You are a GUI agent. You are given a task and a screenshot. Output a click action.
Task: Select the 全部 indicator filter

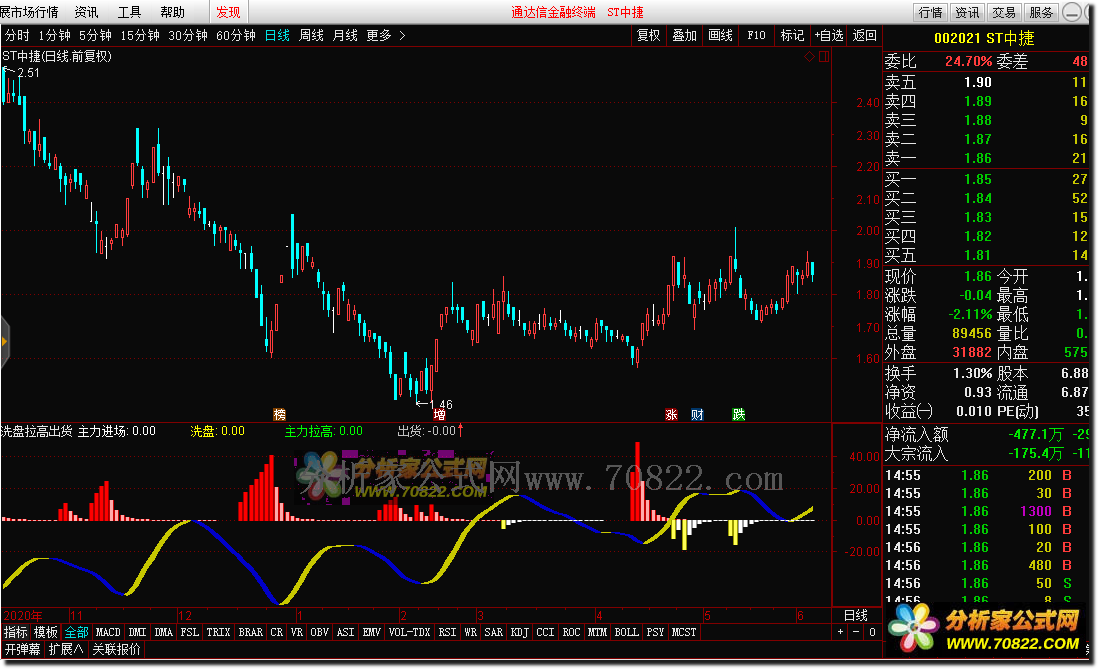[x=76, y=632]
